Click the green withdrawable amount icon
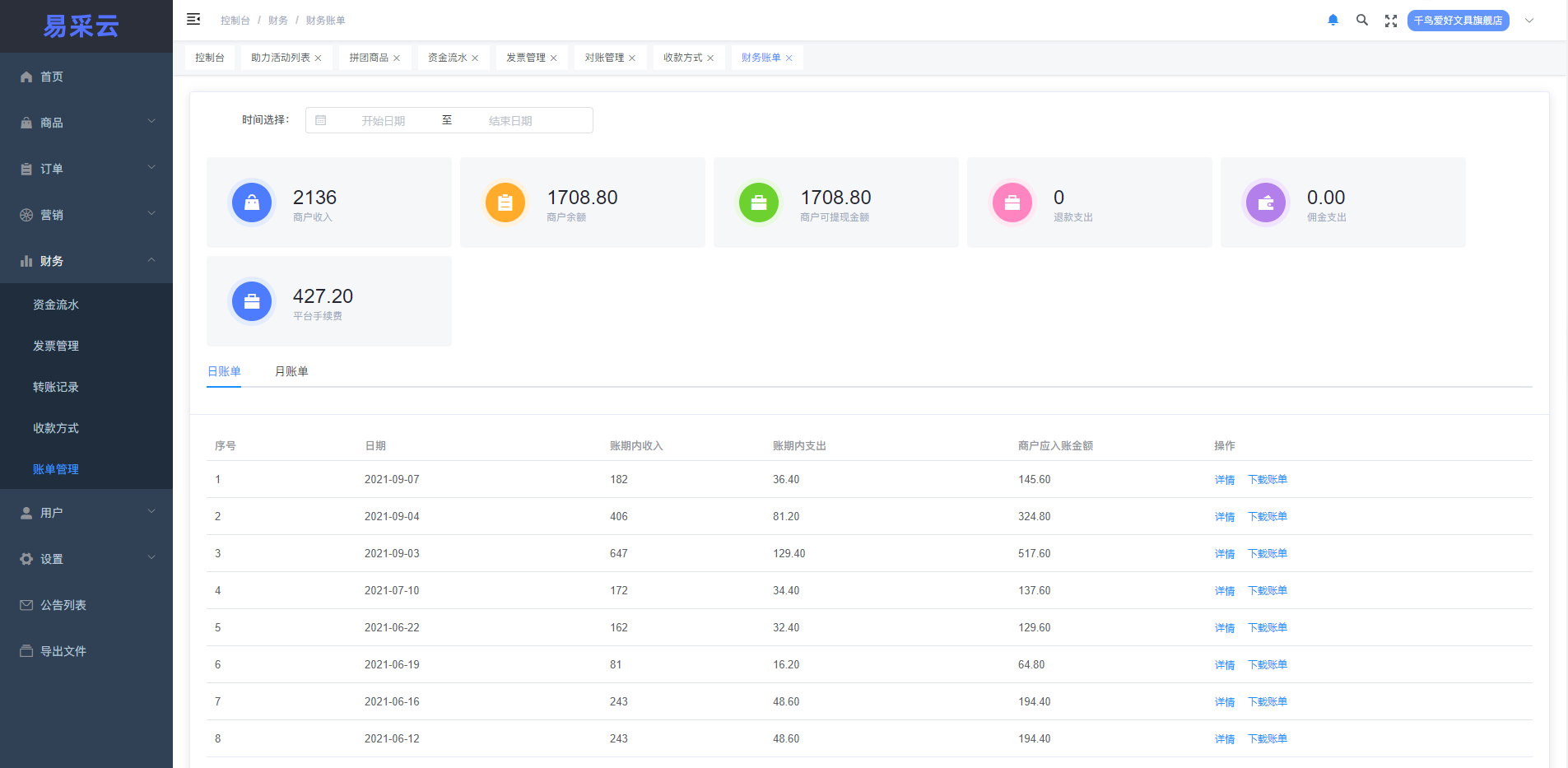This screenshot has width=1568, height=768. pos(759,202)
